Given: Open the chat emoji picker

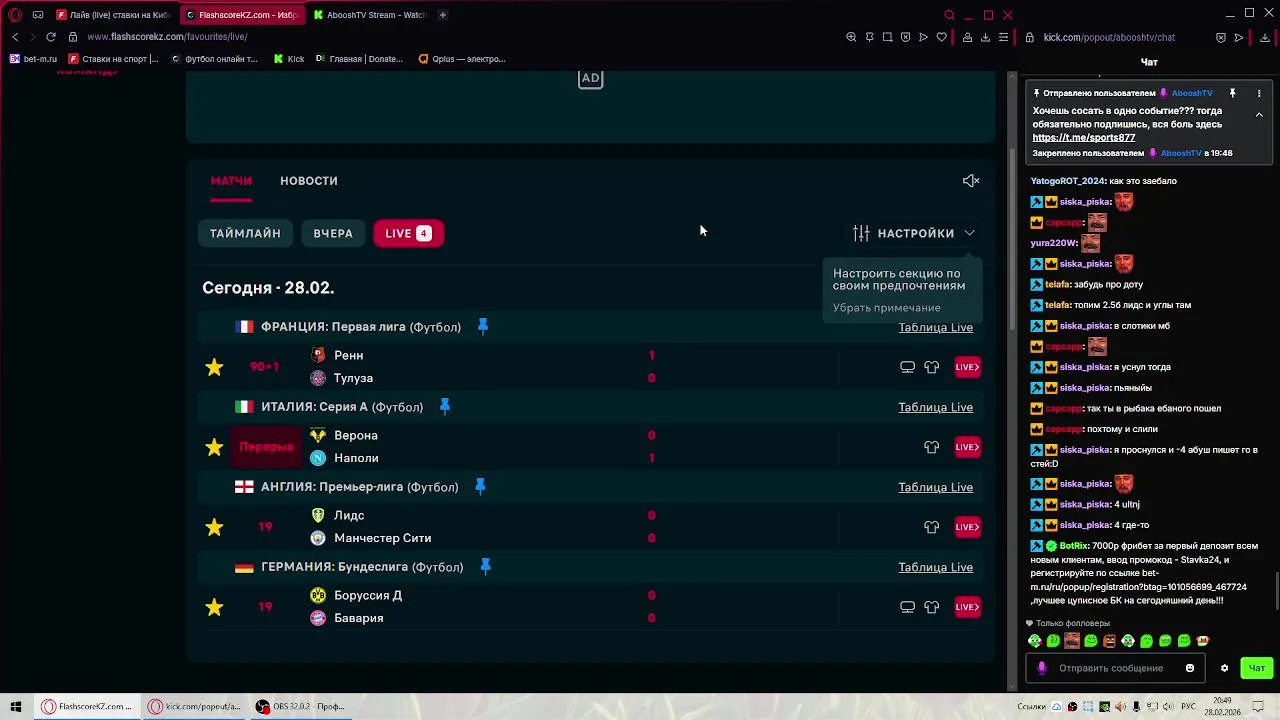Looking at the screenshot, I should click(x=1190, y=668).
